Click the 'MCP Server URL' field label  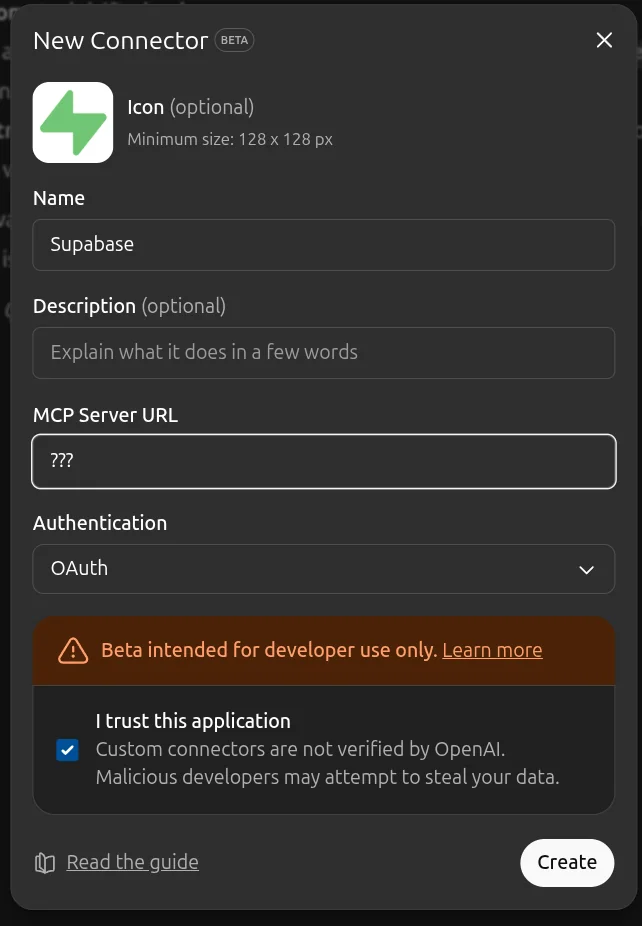coord(105,415)
